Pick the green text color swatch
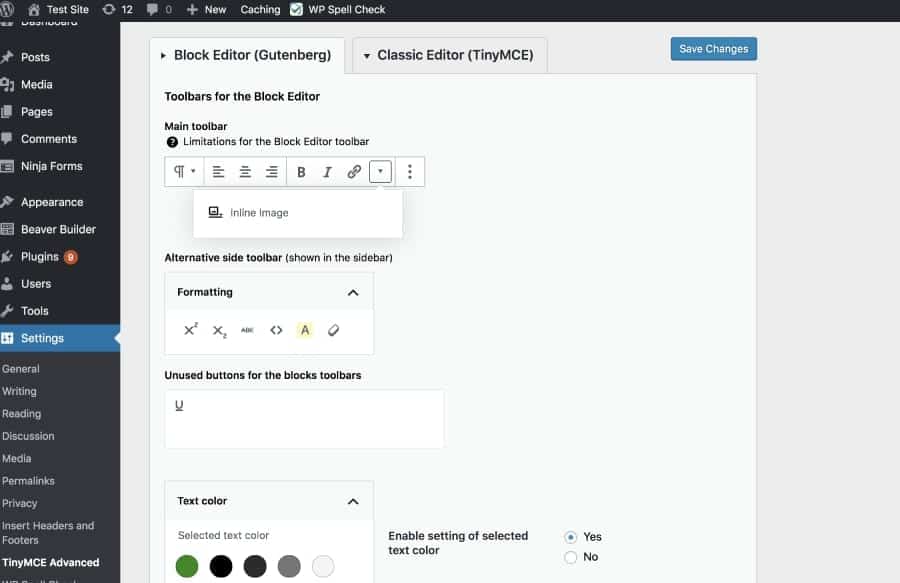The image size is (900, 583). pyautogui.click(x=187, y=566)
